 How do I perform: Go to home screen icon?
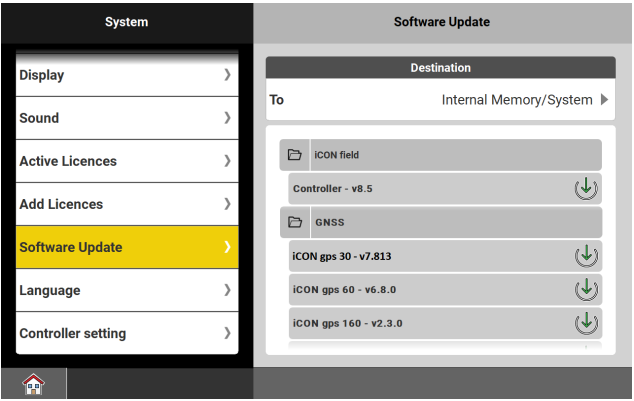pos(34,384)
